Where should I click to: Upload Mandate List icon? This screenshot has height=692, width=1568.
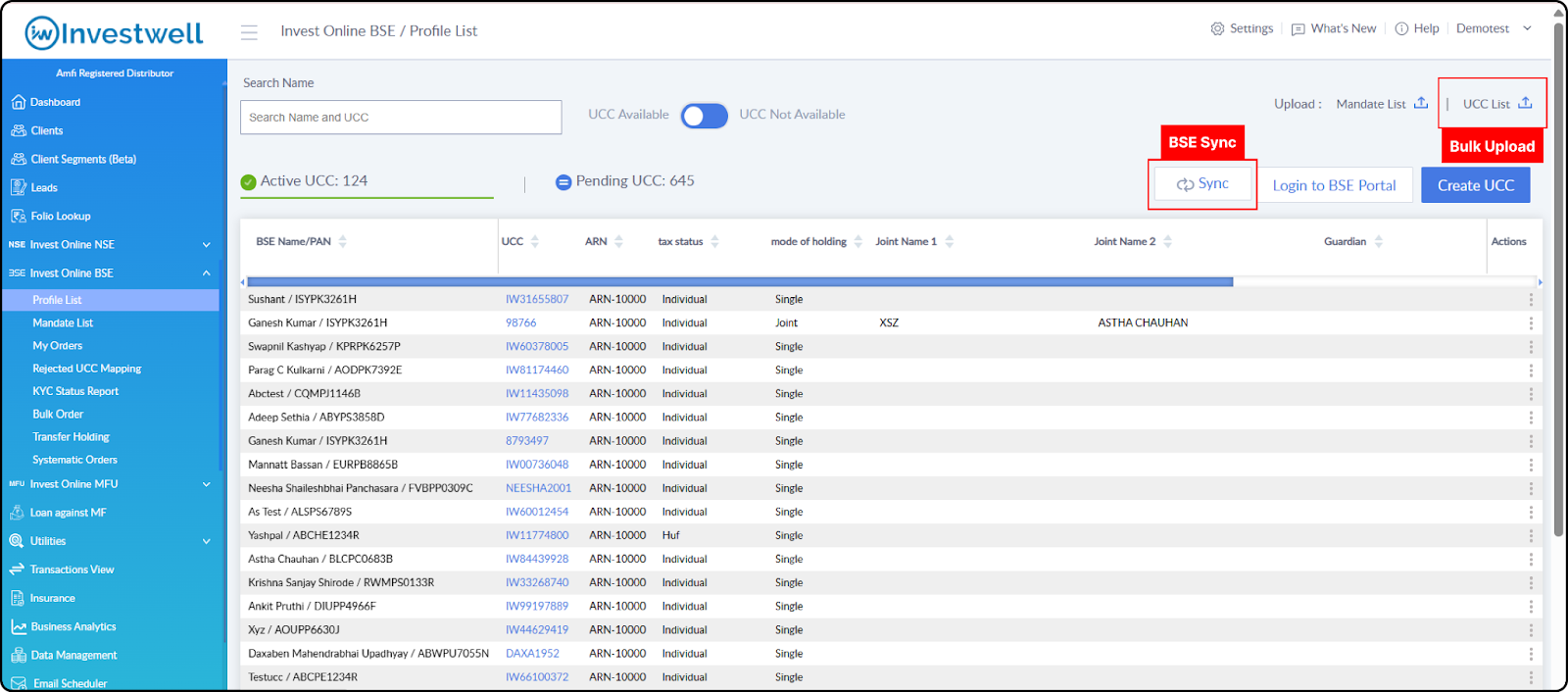coord(1421,103)
